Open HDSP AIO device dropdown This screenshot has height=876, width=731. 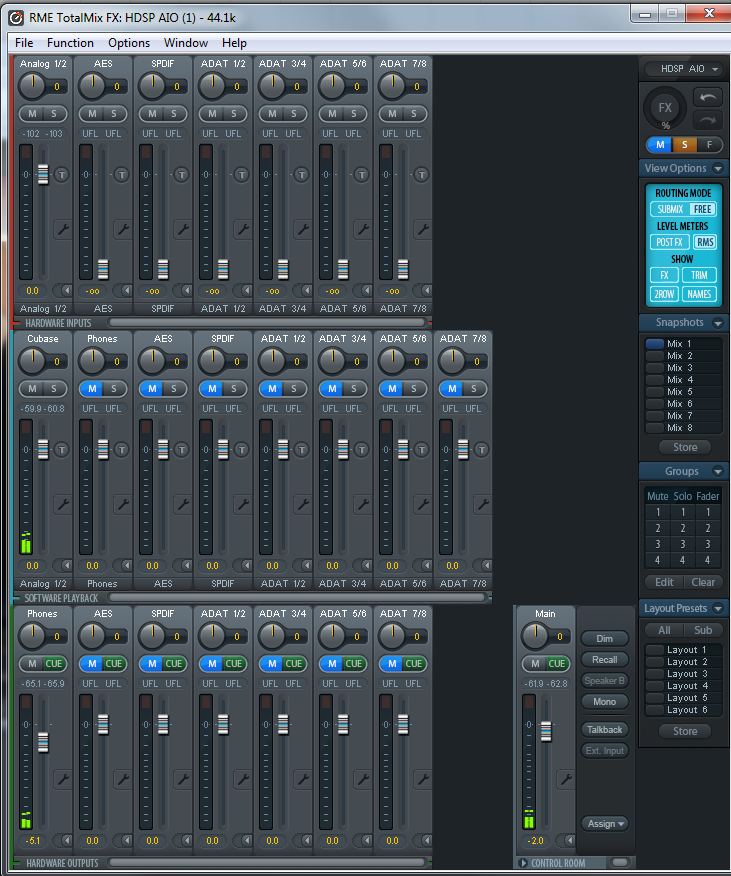pos(683,69)
